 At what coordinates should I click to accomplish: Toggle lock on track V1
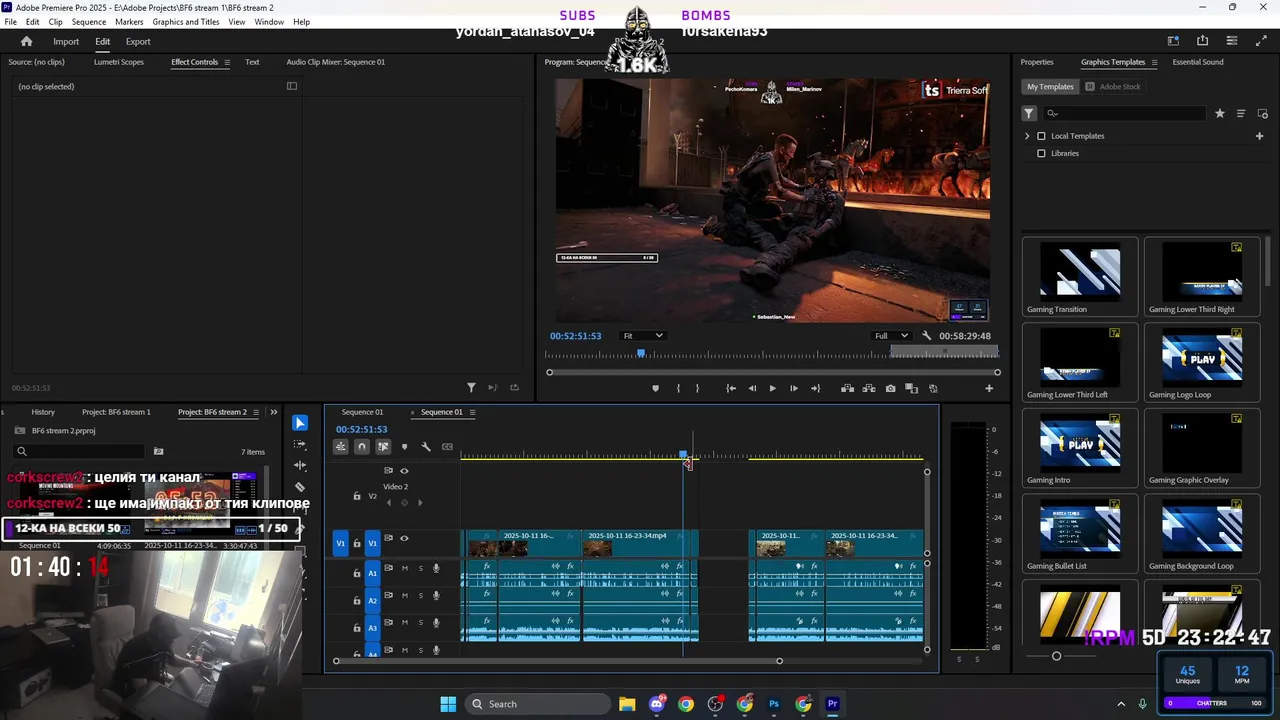coord(357,543)
